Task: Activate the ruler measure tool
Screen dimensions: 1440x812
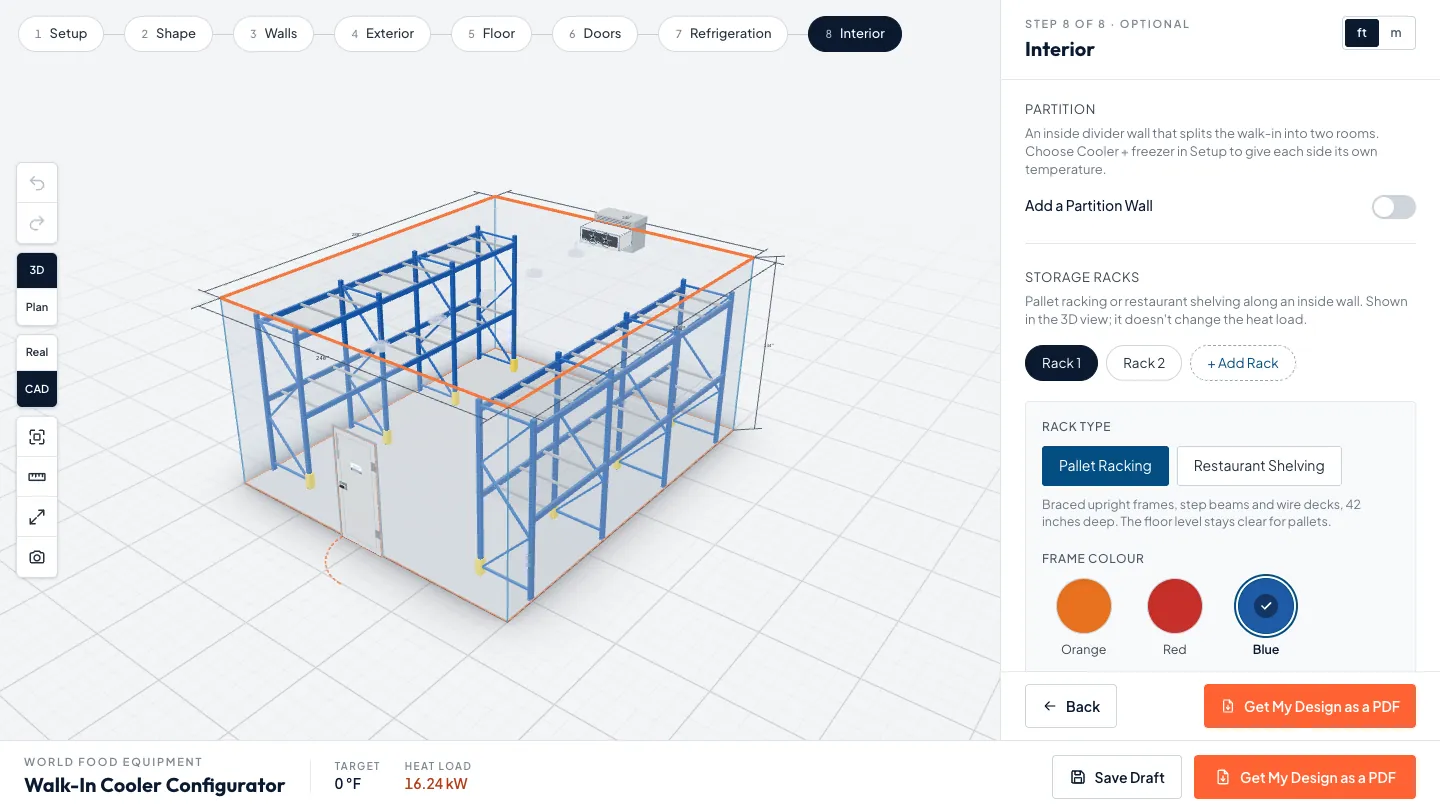Action: (37, 477)
